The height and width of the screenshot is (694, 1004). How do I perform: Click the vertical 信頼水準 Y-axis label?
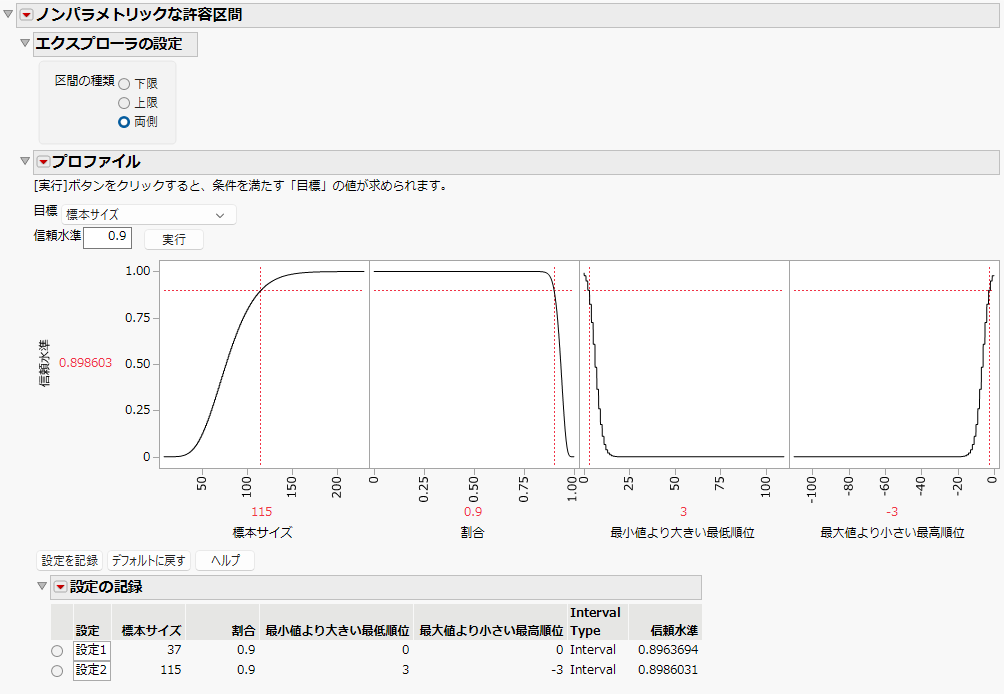pyautogui.click(x=44, y=363)
